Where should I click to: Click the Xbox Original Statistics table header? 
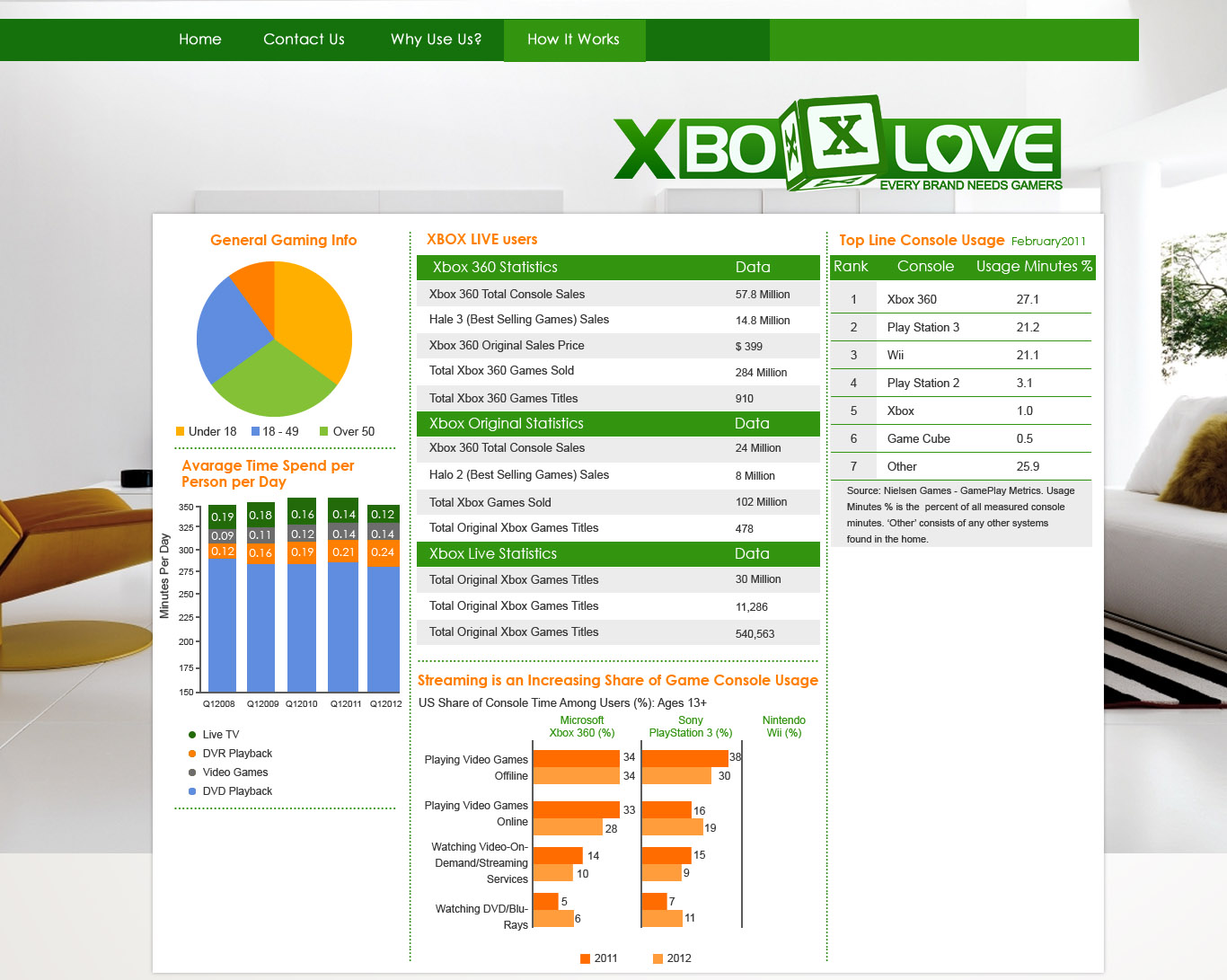pyautogui.click(x=618, y=423)
